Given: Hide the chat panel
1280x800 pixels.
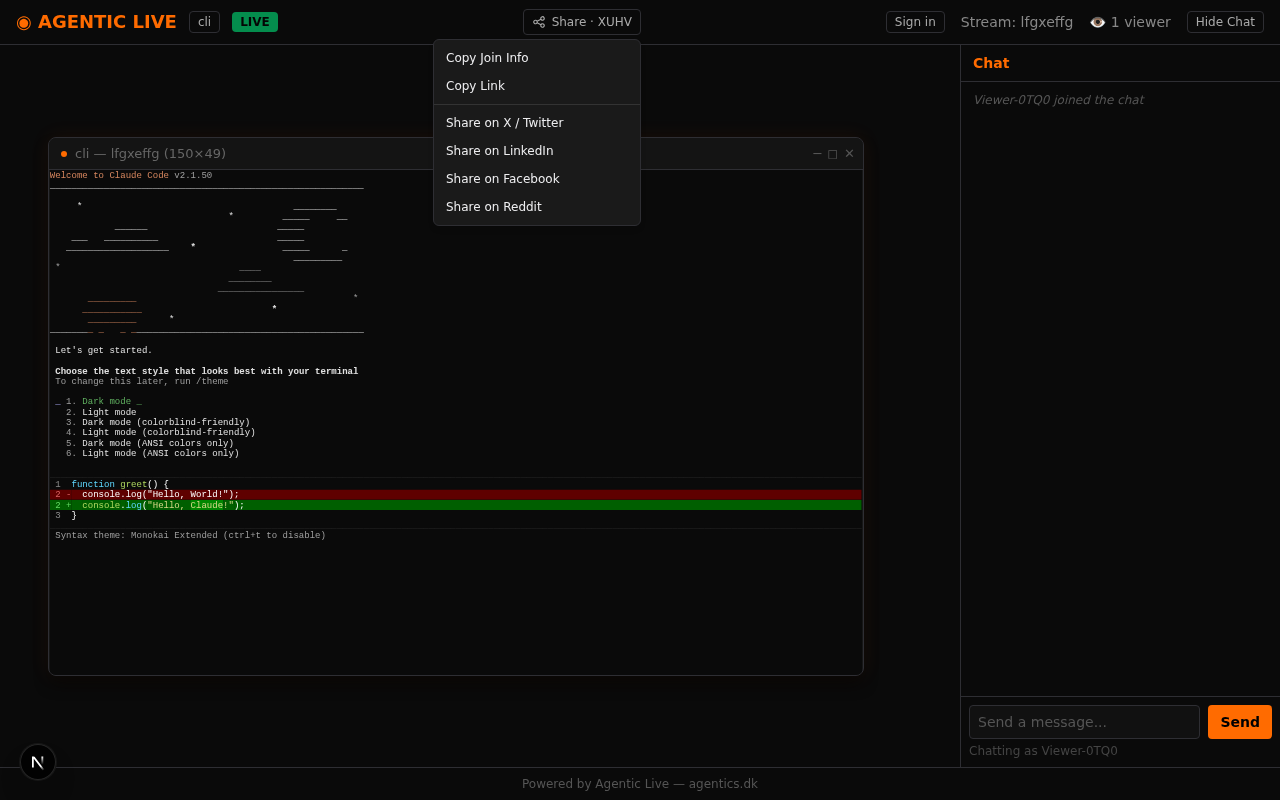Looking at the screenshot, I should tap(1224, 22).
